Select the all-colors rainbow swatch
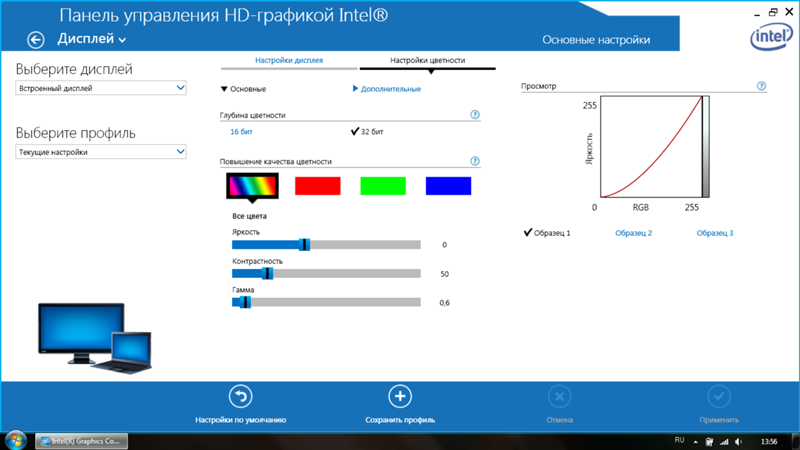Screen dimensions: 800x450 click(x=252, y=186)
